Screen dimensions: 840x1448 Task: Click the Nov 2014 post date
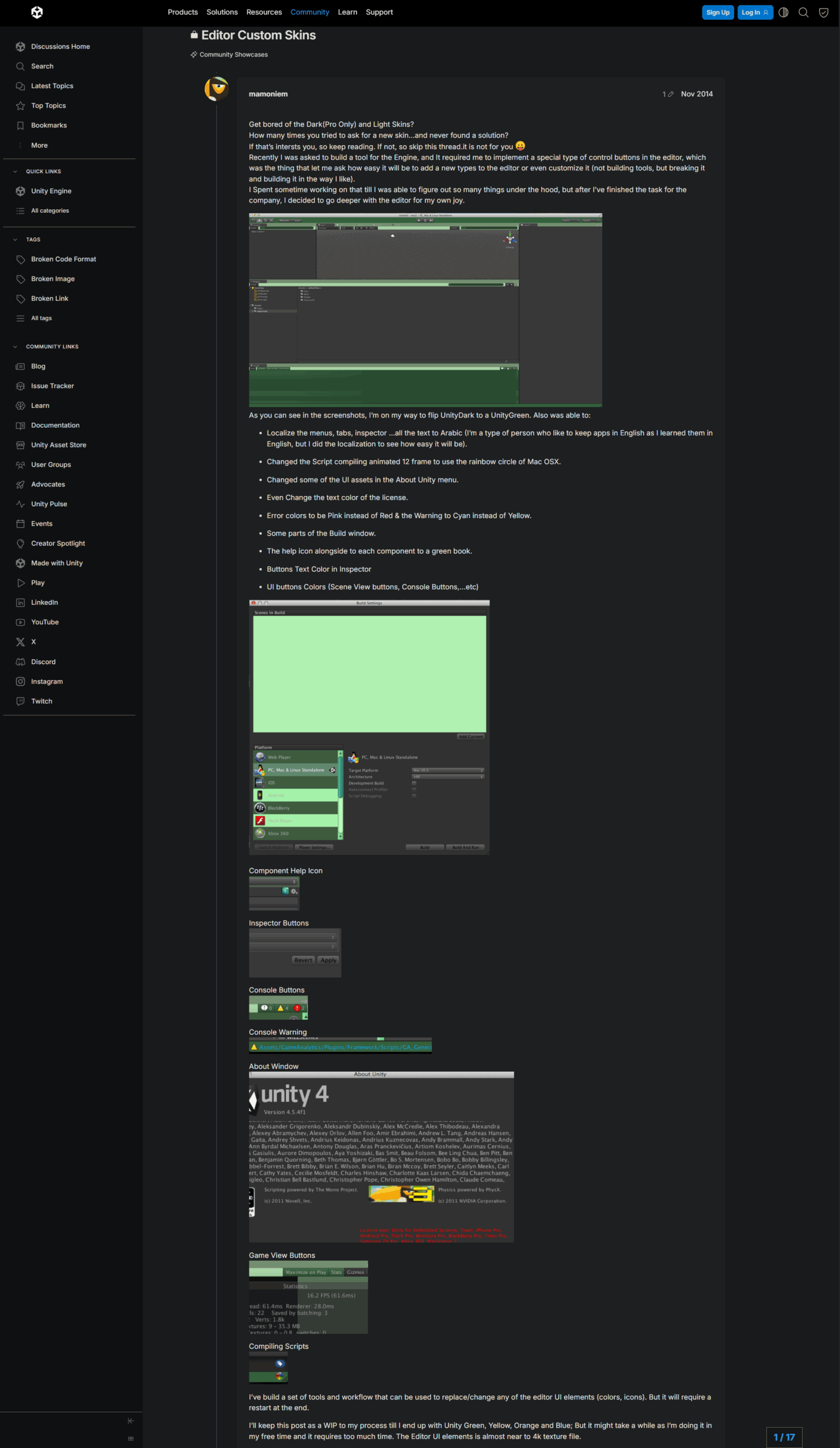(696, 94)
